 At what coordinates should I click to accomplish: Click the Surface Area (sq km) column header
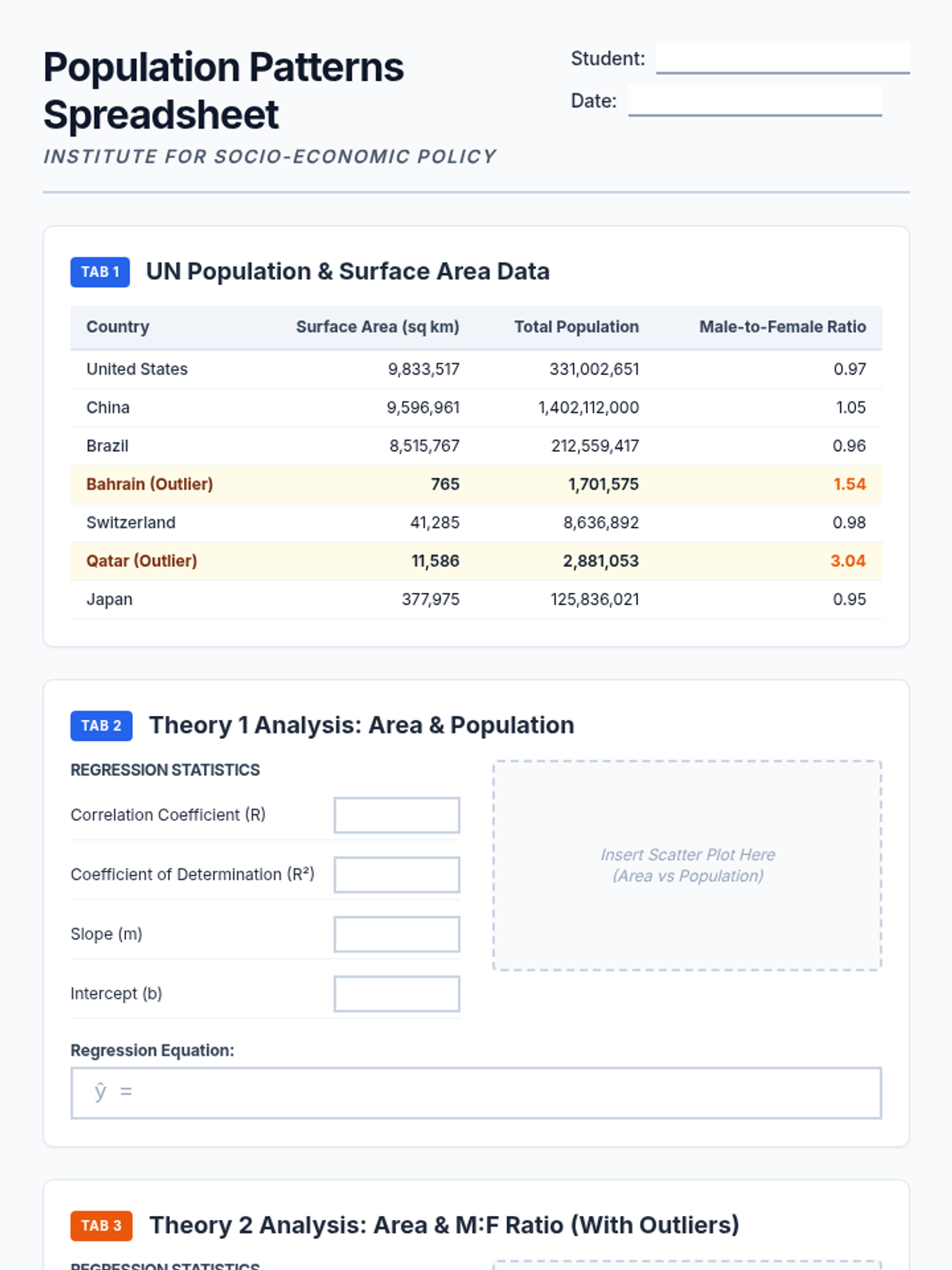click(378, 327)
